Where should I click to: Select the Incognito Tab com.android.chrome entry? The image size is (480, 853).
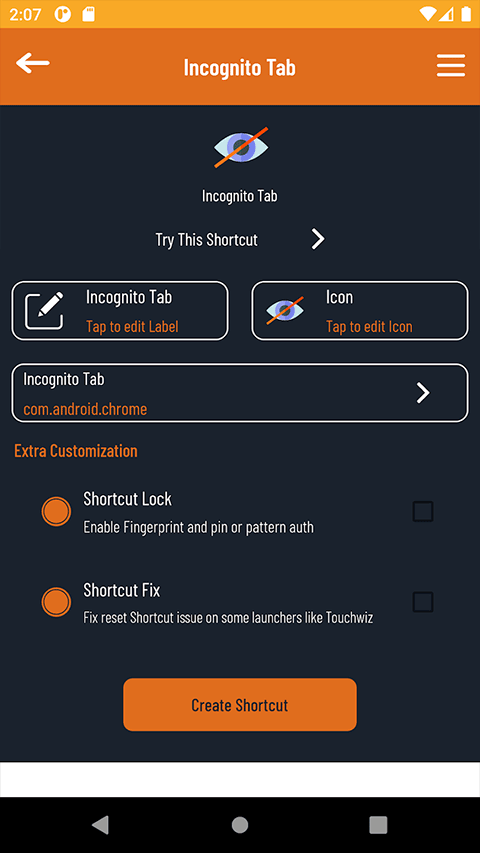240,393
